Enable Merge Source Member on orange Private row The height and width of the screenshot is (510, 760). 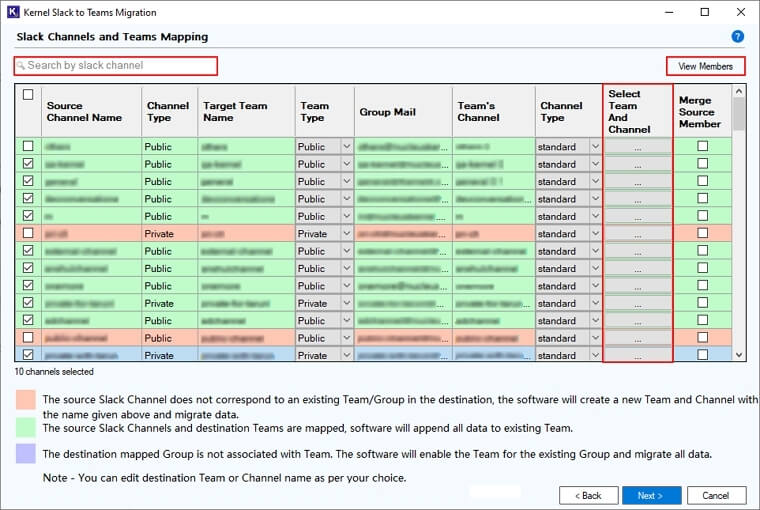(x=702, y=233)
